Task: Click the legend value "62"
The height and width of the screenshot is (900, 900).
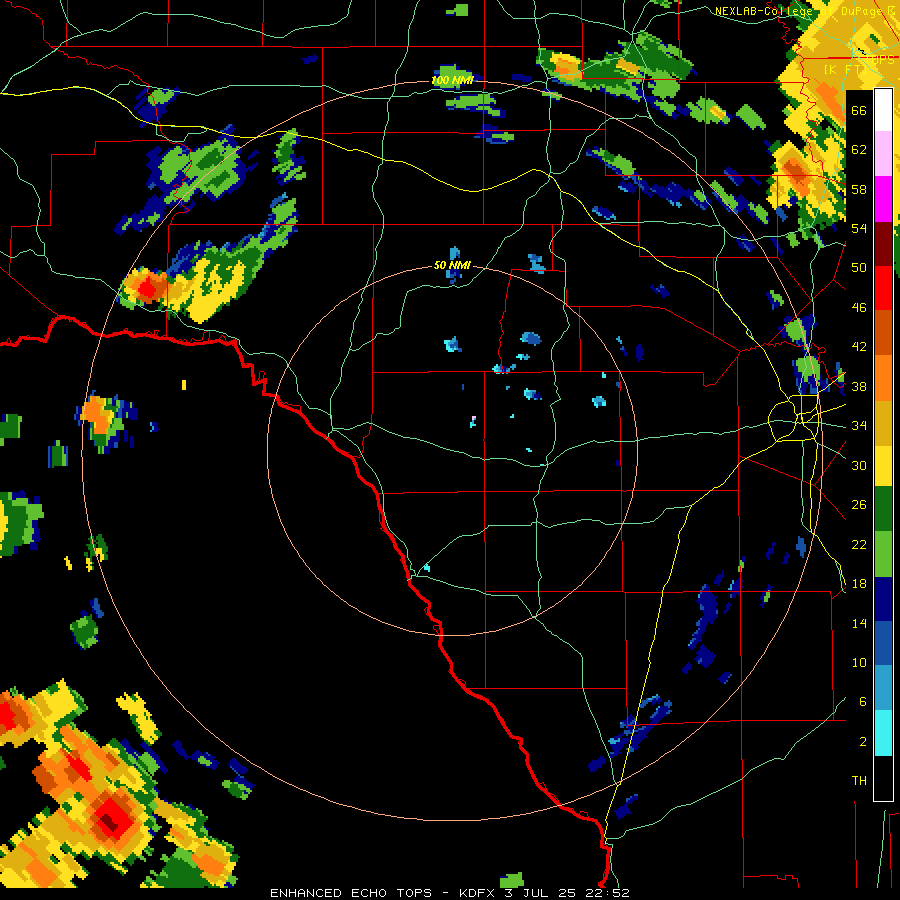Action: click(859, 150)
